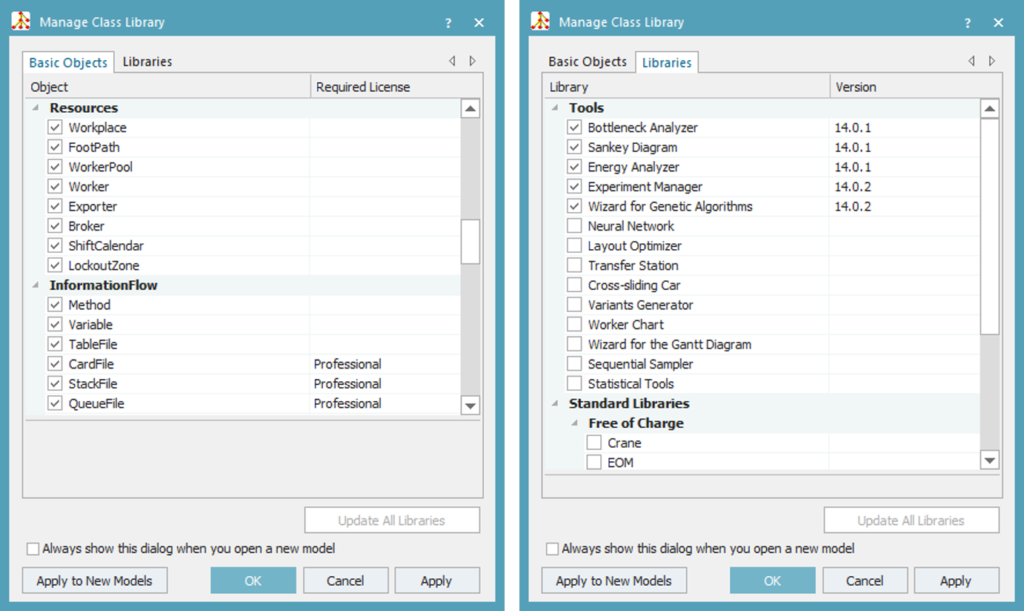Select the Libraries tab in the right dialog

pos(666,62)
